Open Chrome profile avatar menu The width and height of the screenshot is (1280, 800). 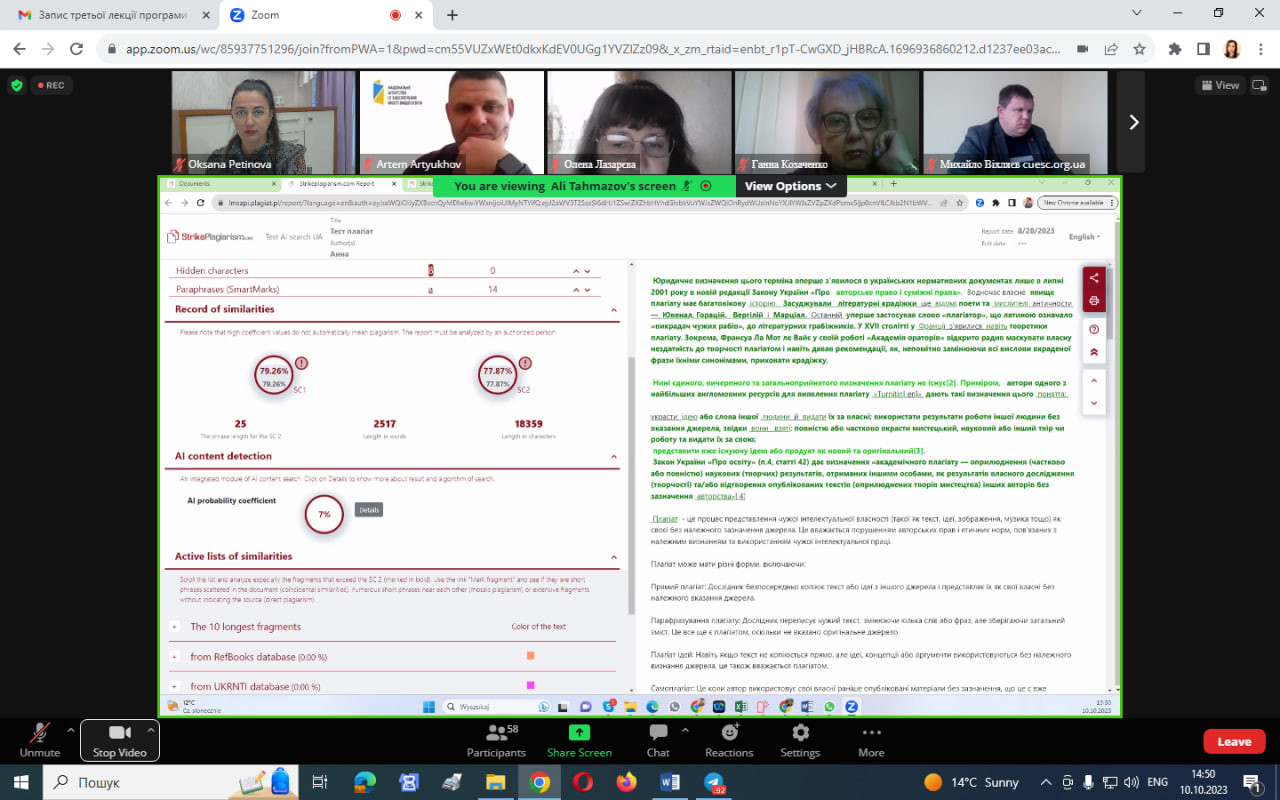[1231, 49]
